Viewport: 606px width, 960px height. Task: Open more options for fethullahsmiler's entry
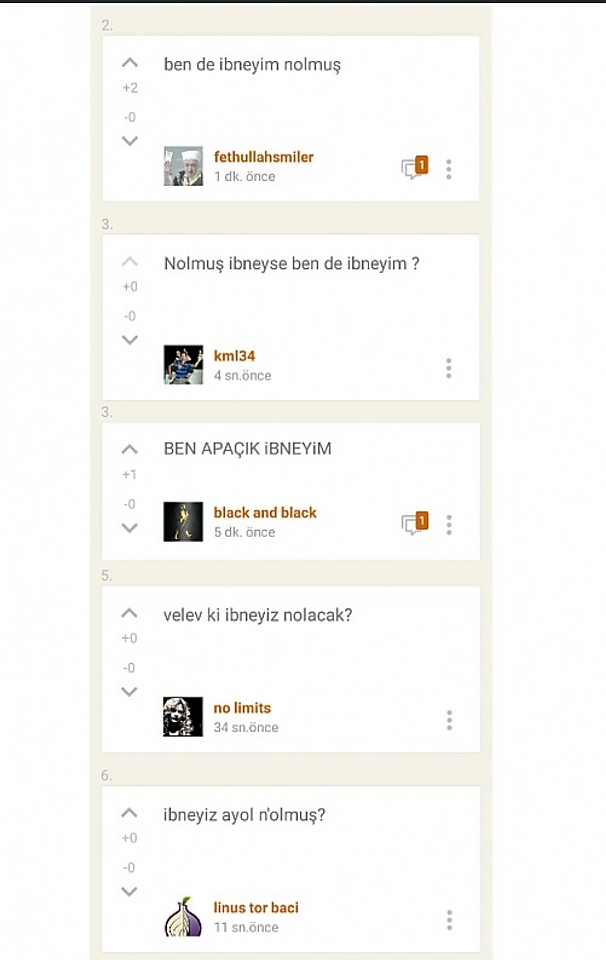point(449,169)
